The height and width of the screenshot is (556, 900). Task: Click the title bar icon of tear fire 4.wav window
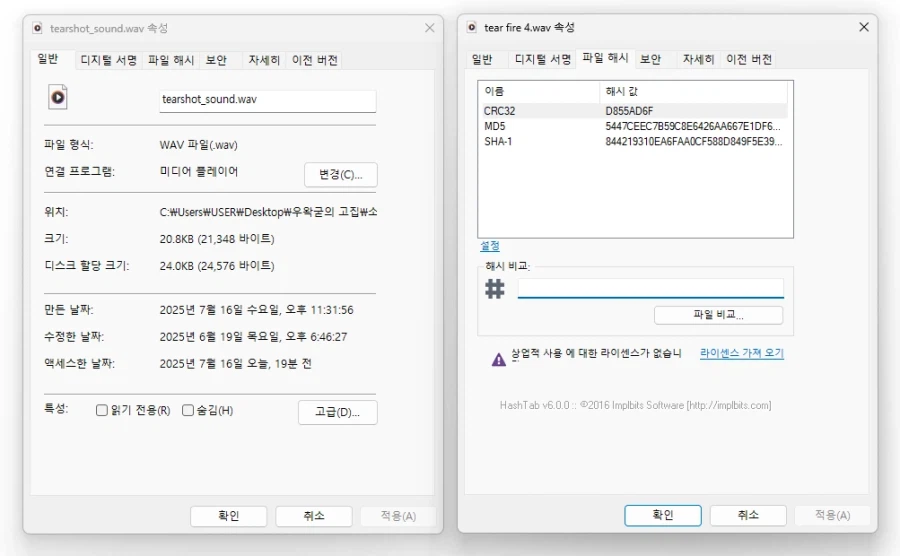pyautogui.click(x=472, y=27)
